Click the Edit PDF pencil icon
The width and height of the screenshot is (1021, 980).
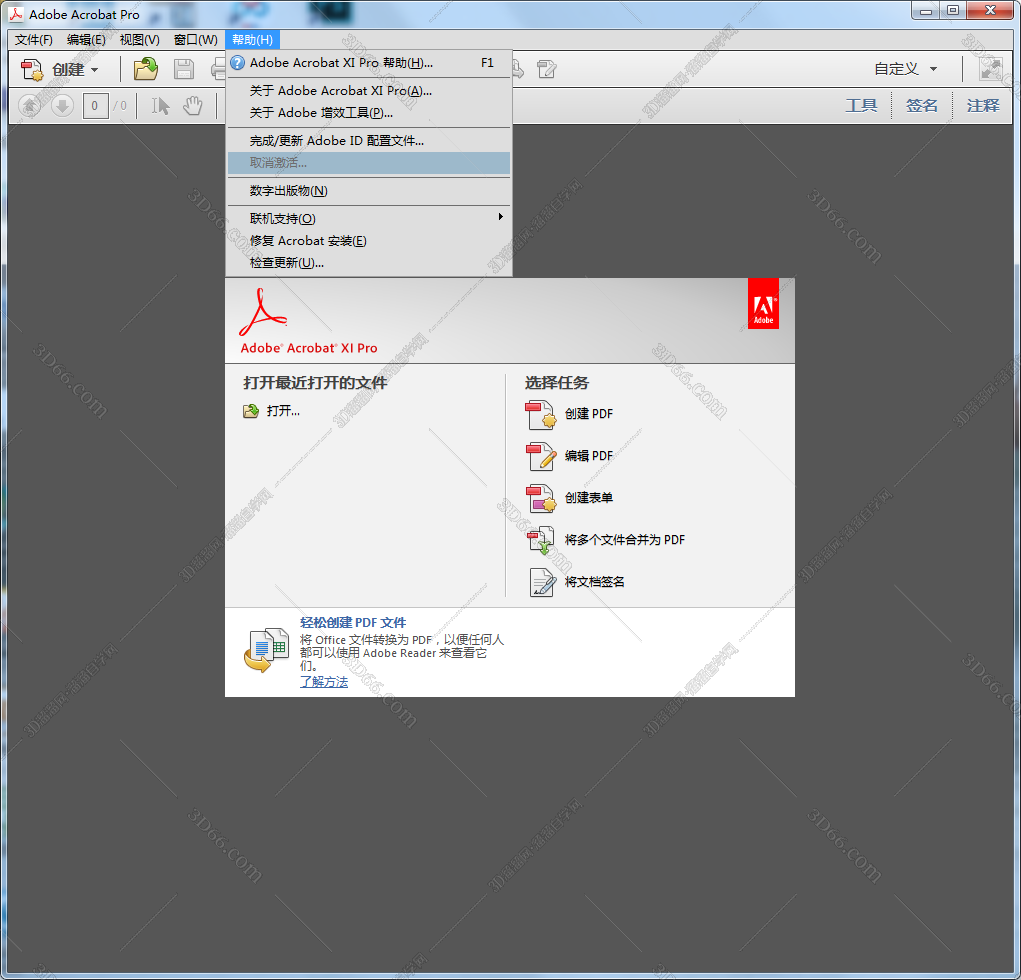[x=540, y=456]
